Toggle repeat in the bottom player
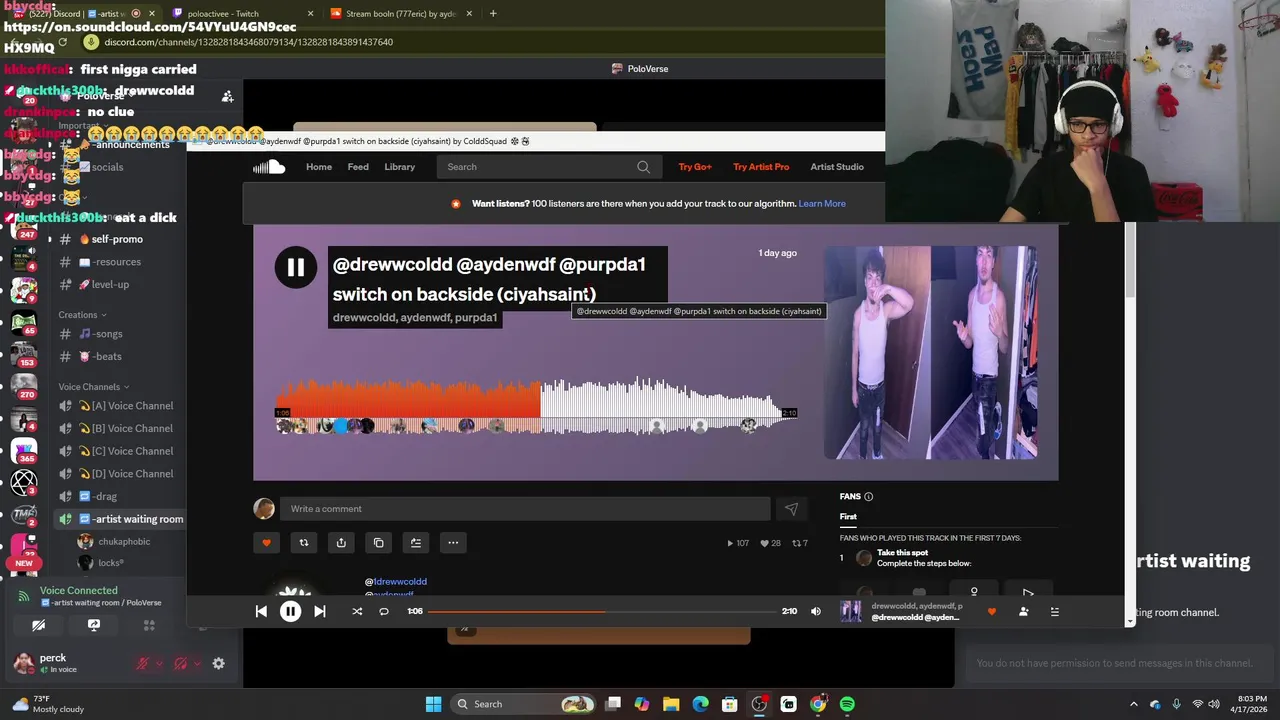The image size is (1280, 720). 384,611
